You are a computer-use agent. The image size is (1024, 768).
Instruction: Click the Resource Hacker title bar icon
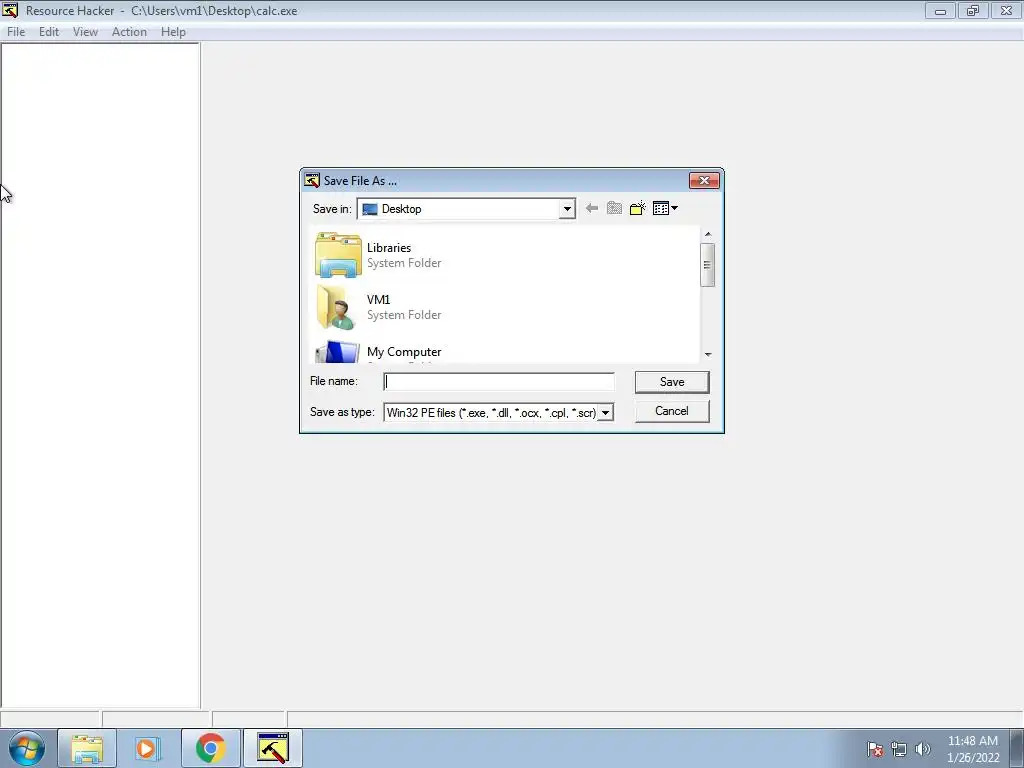10,10
